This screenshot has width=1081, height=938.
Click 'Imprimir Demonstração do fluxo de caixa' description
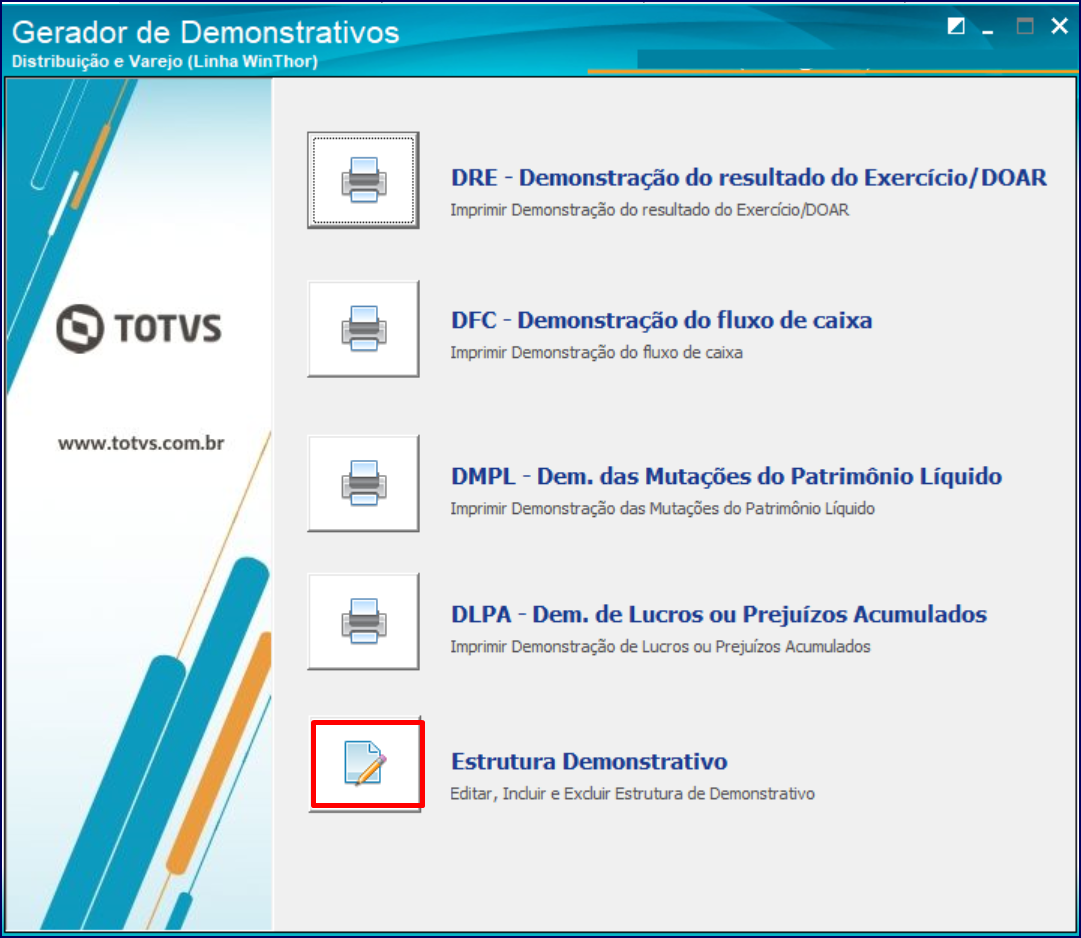(x=596, y=353)
